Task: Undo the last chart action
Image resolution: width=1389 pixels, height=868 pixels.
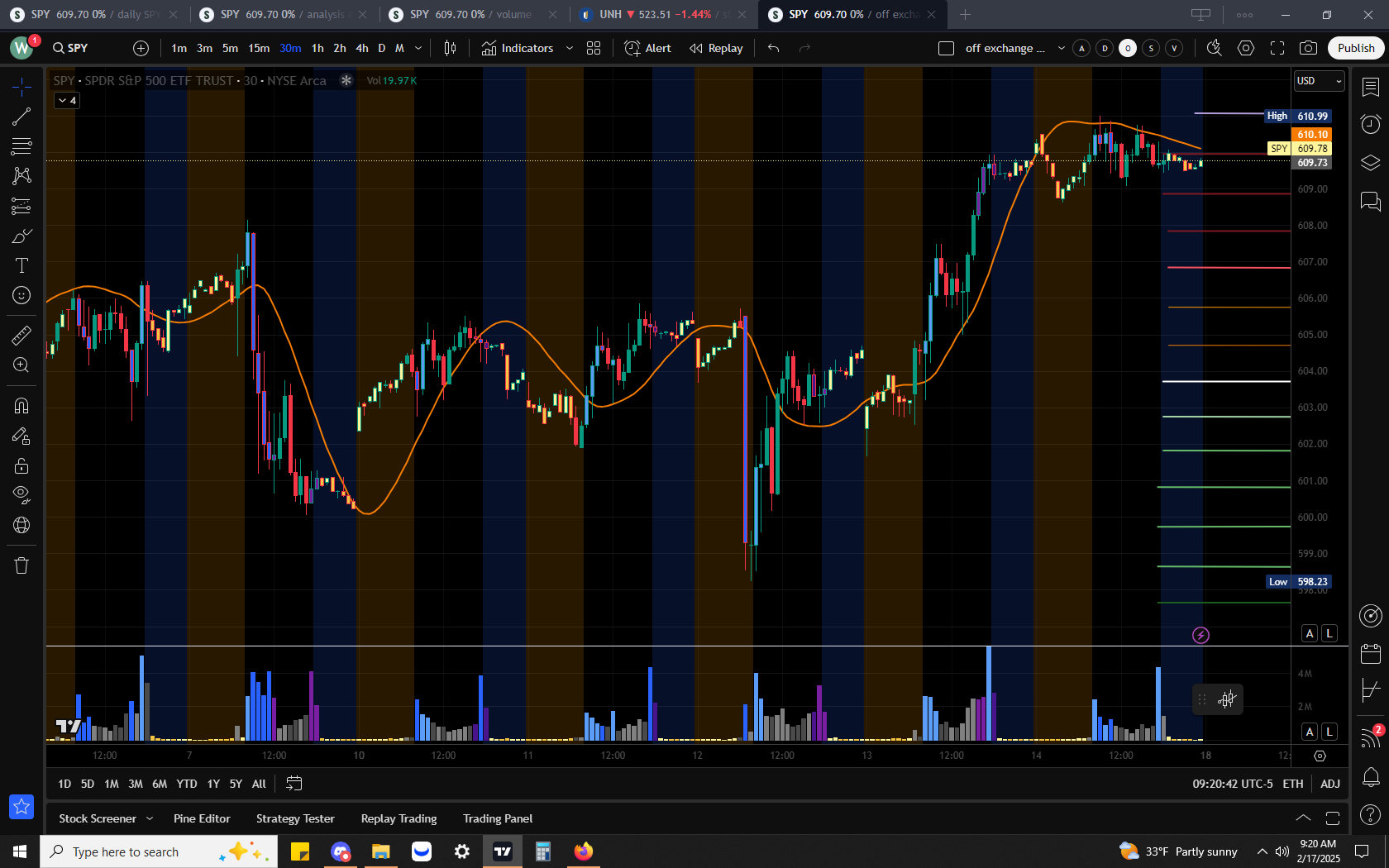Action: [x=773, y=48]
